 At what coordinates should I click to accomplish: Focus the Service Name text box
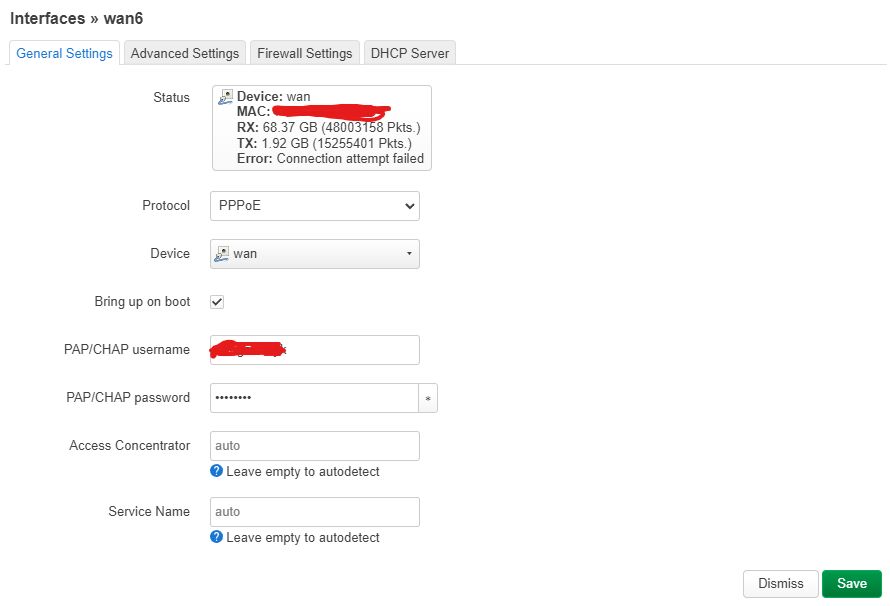[315, 512]
